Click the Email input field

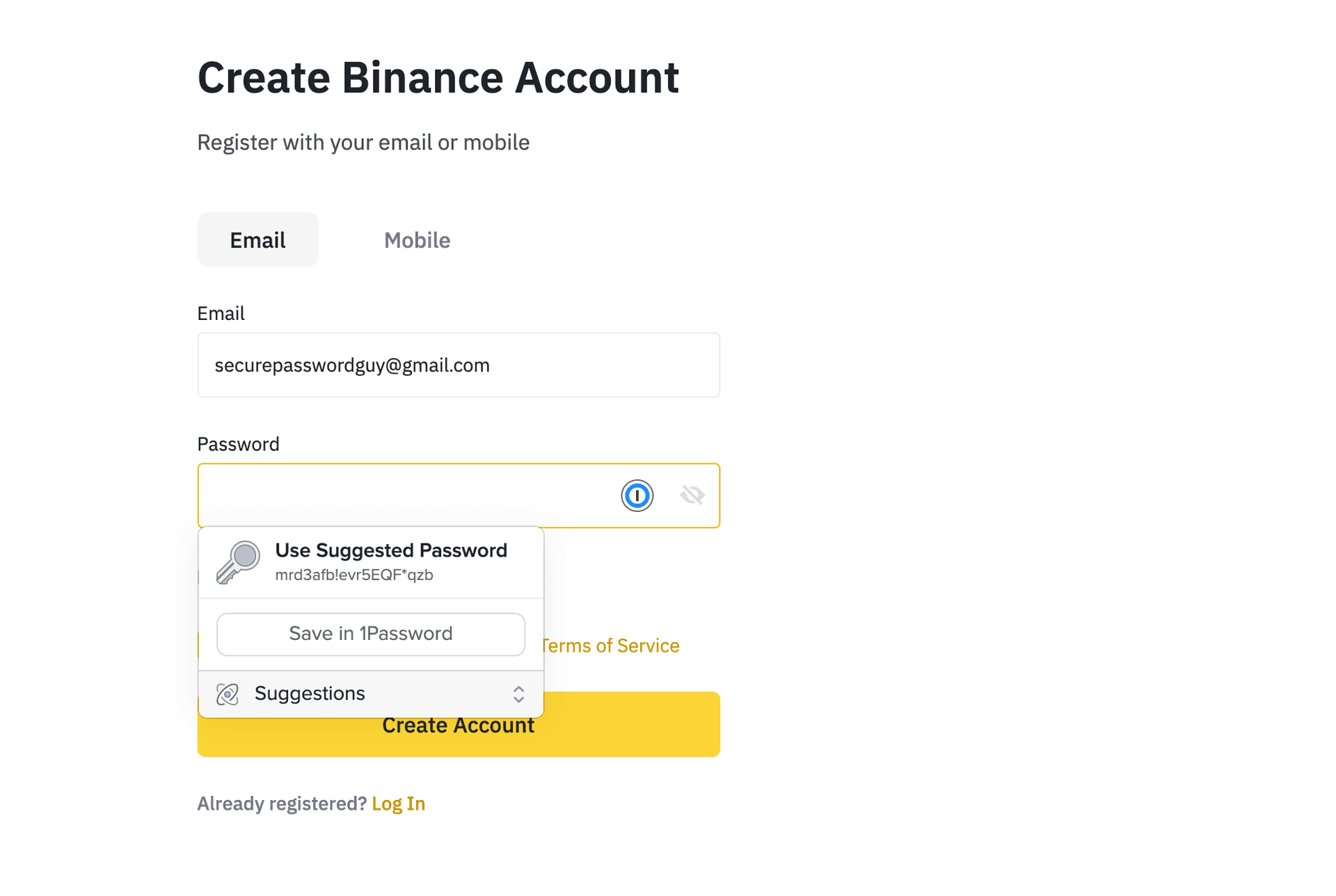[x=458, y=365]
